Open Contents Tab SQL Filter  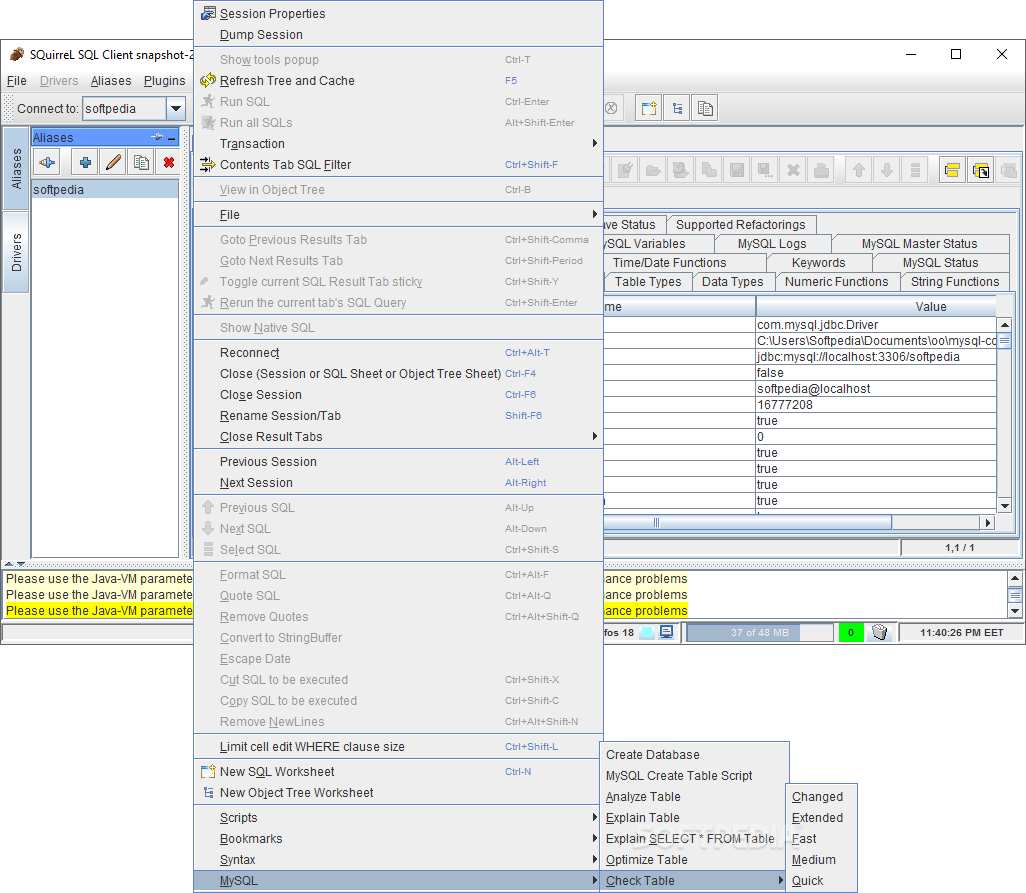tap(398, 165)
